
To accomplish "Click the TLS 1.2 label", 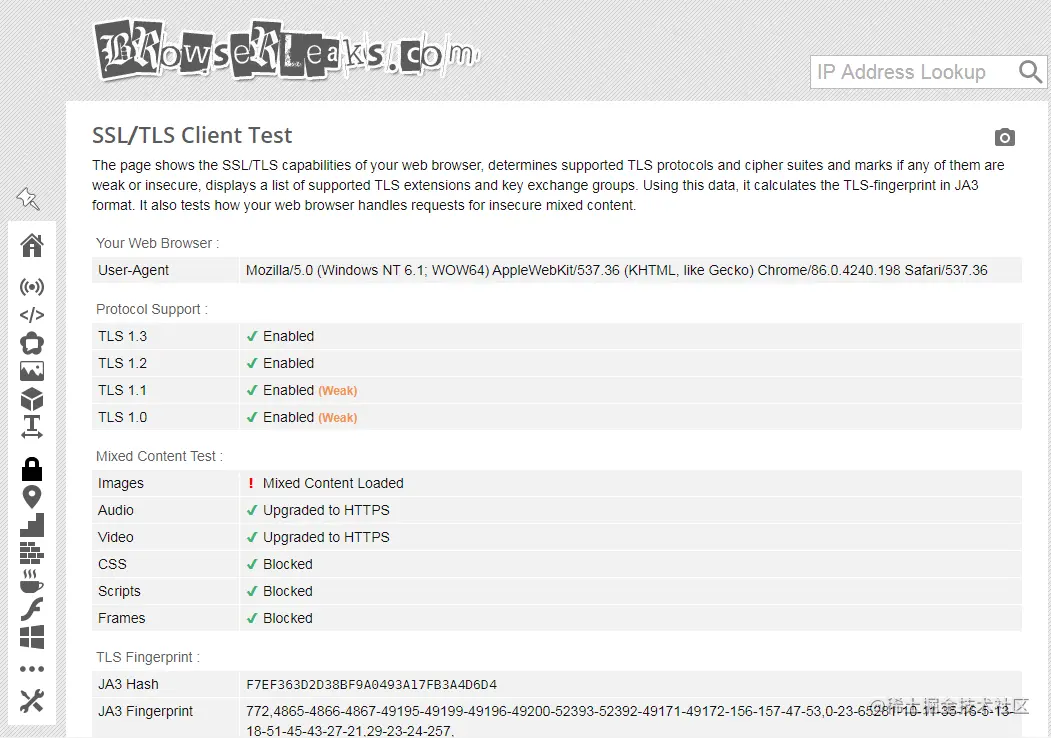I will (x=122, y=363).
